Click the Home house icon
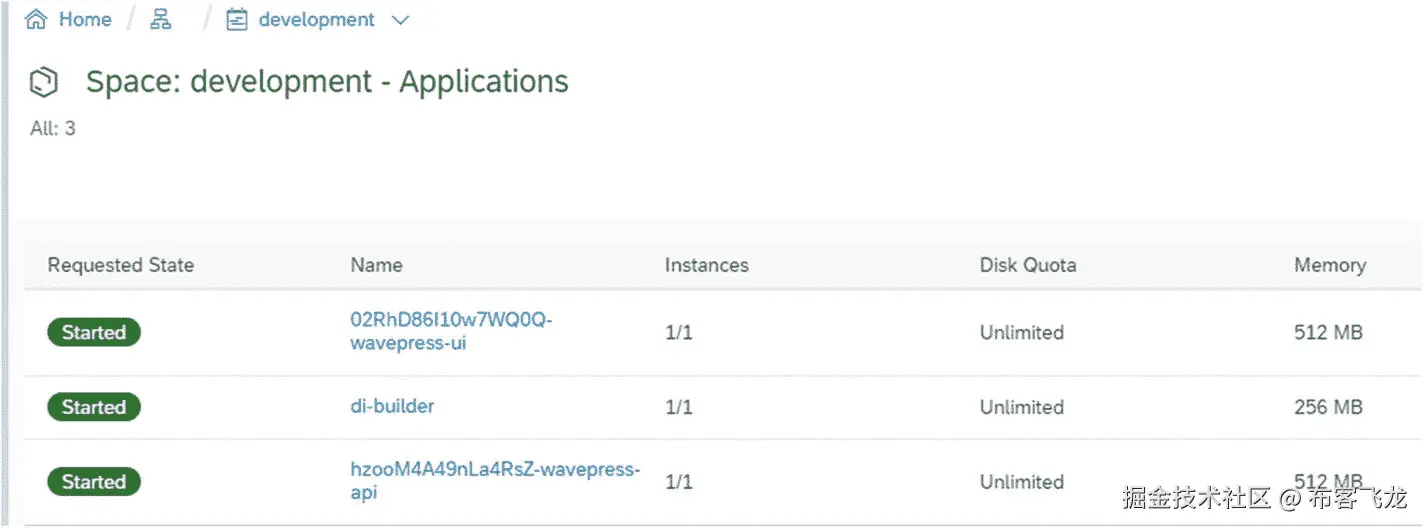The width and height of the screenshot is (1425, 529). [x=36, y=20]
